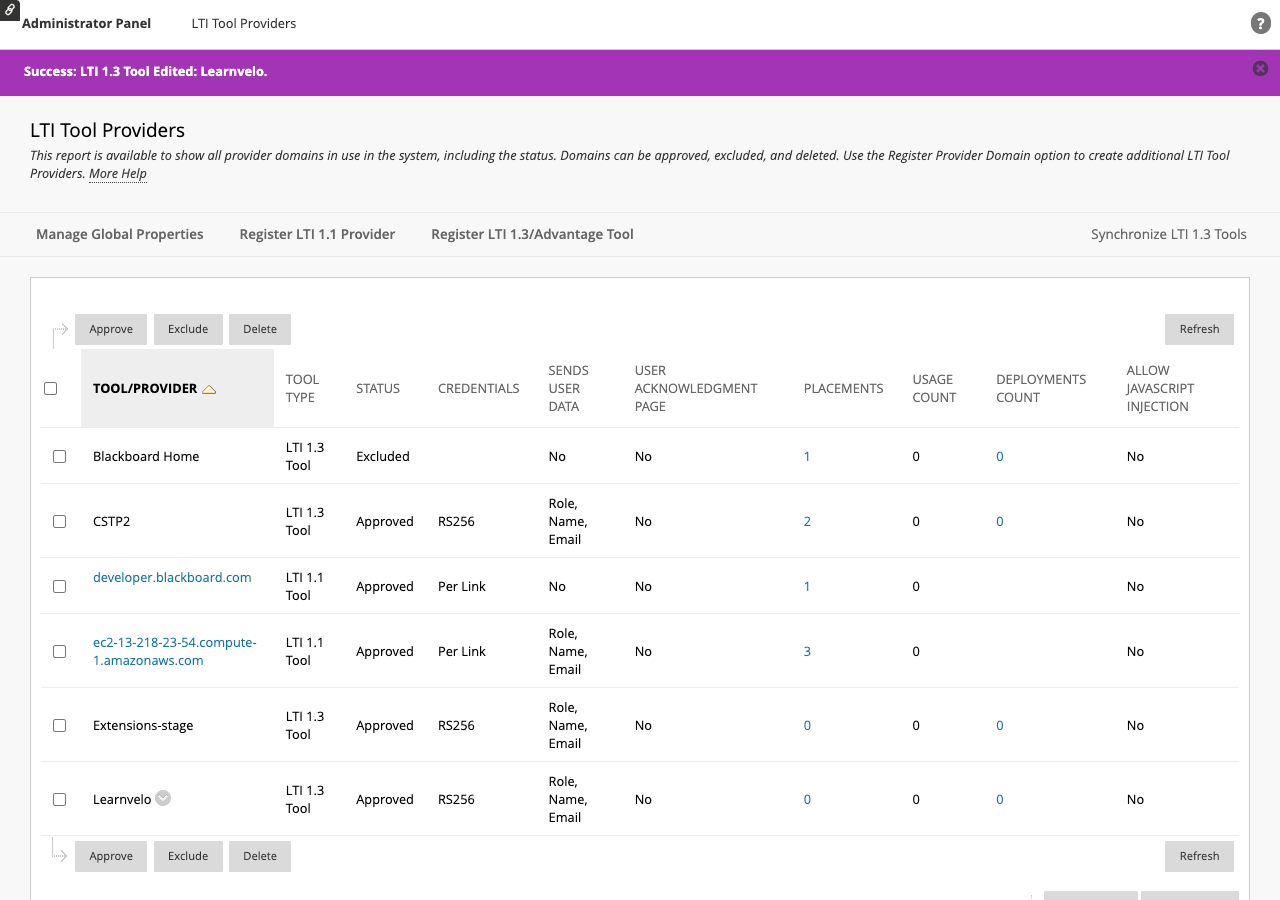Click Synchronize LTI 1.3 Tools
The image size is (1280, 900).
pyautogui.click(x=1168, y=234)
